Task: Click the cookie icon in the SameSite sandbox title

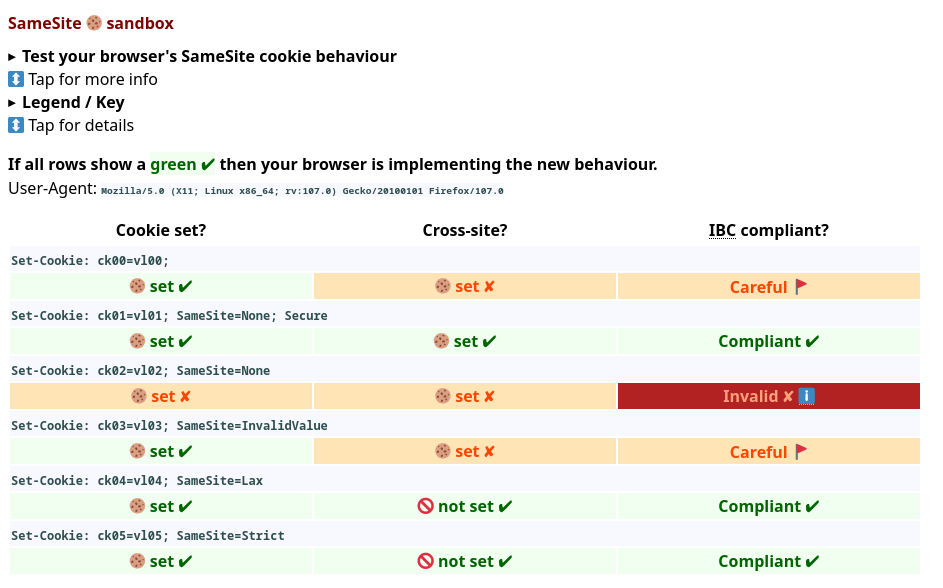Action: 92,22
